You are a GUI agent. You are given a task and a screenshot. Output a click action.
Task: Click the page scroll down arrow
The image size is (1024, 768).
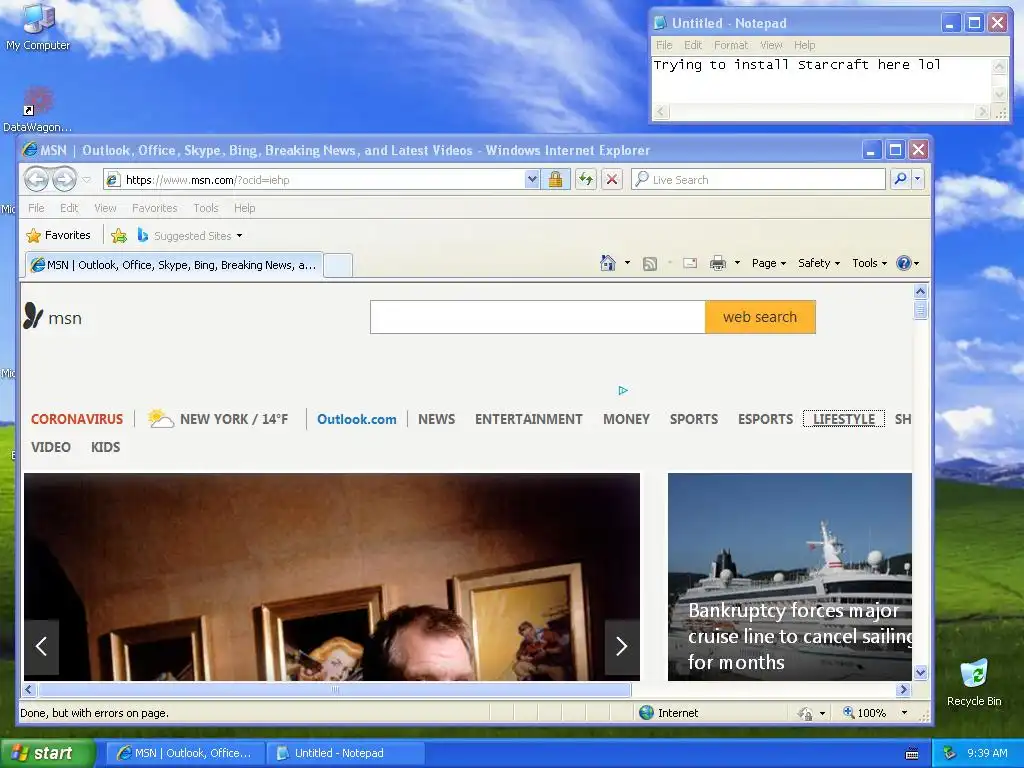click(920, 672)
